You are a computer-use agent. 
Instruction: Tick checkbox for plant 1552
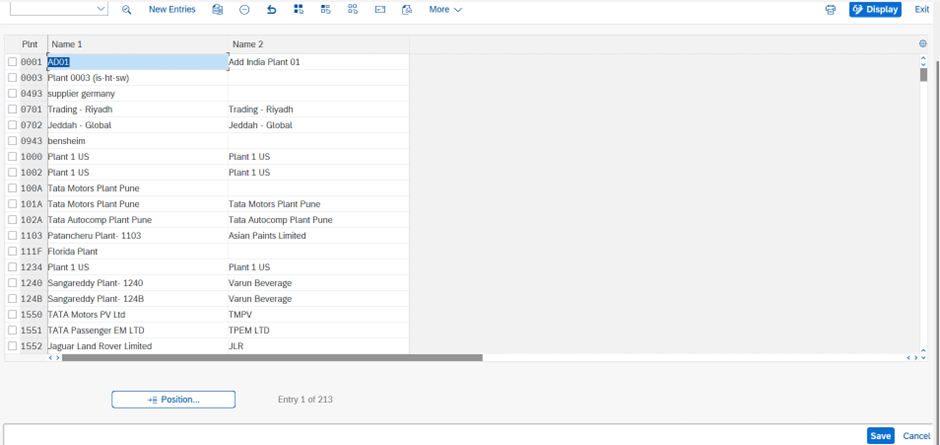13,346
